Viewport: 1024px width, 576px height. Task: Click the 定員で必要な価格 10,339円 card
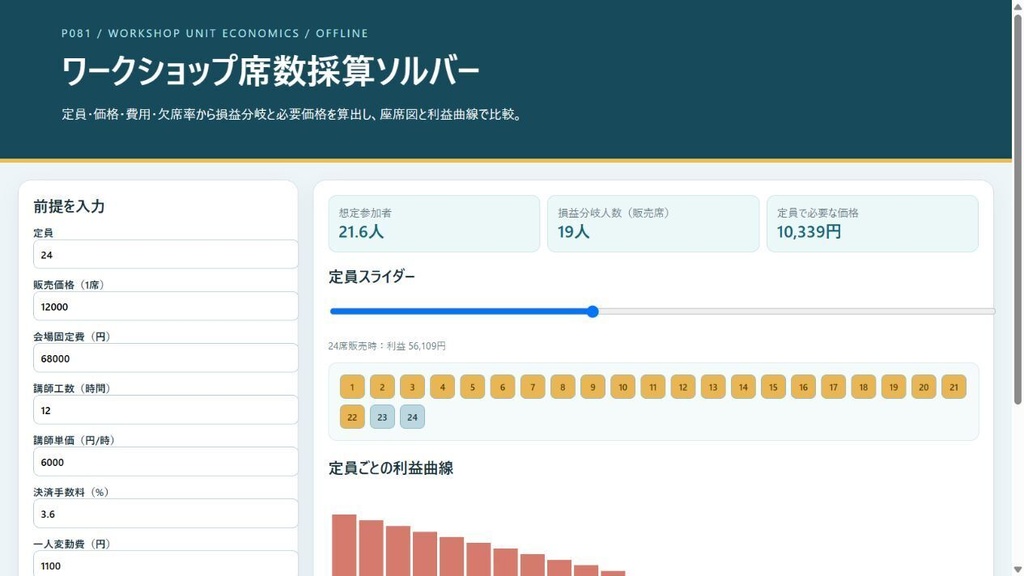coord(872,223)
